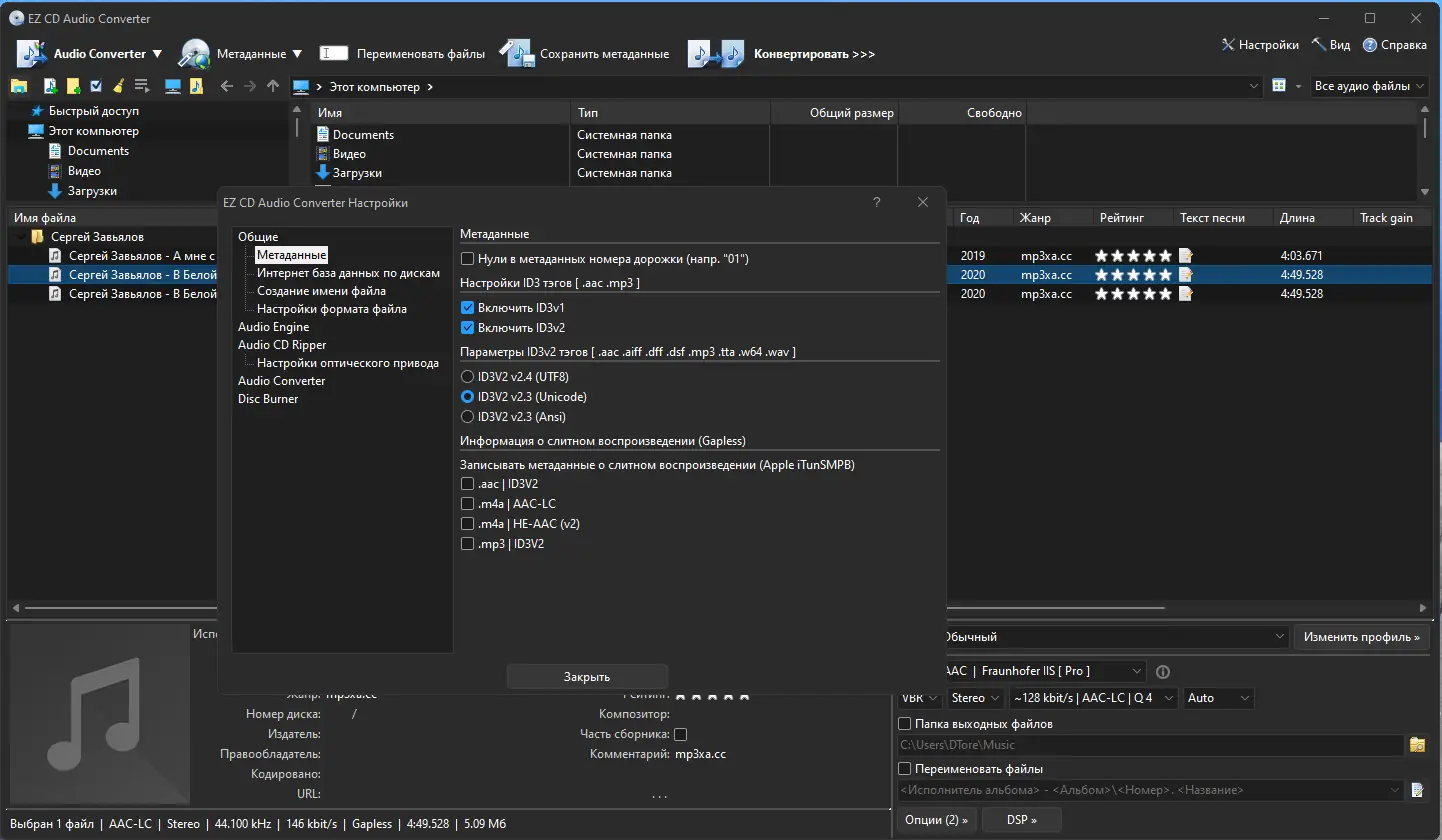The height and width of the screenshot is (840, 1442).
Task: Click the add folder icon with green plus
Action: coord(73,87)
